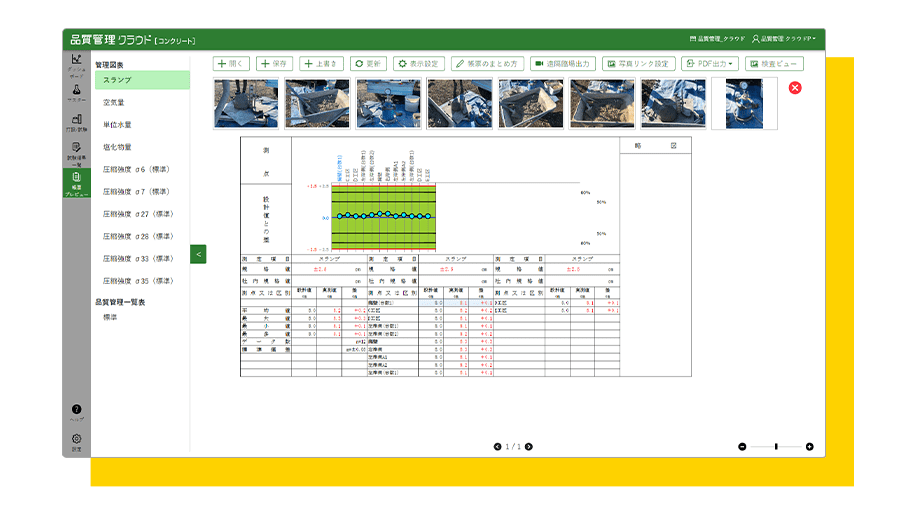The height and width of the screenshot is (515, 916).
Task: Select 標準 under 品質管理一覧表
Action: (x=110, y=317)
